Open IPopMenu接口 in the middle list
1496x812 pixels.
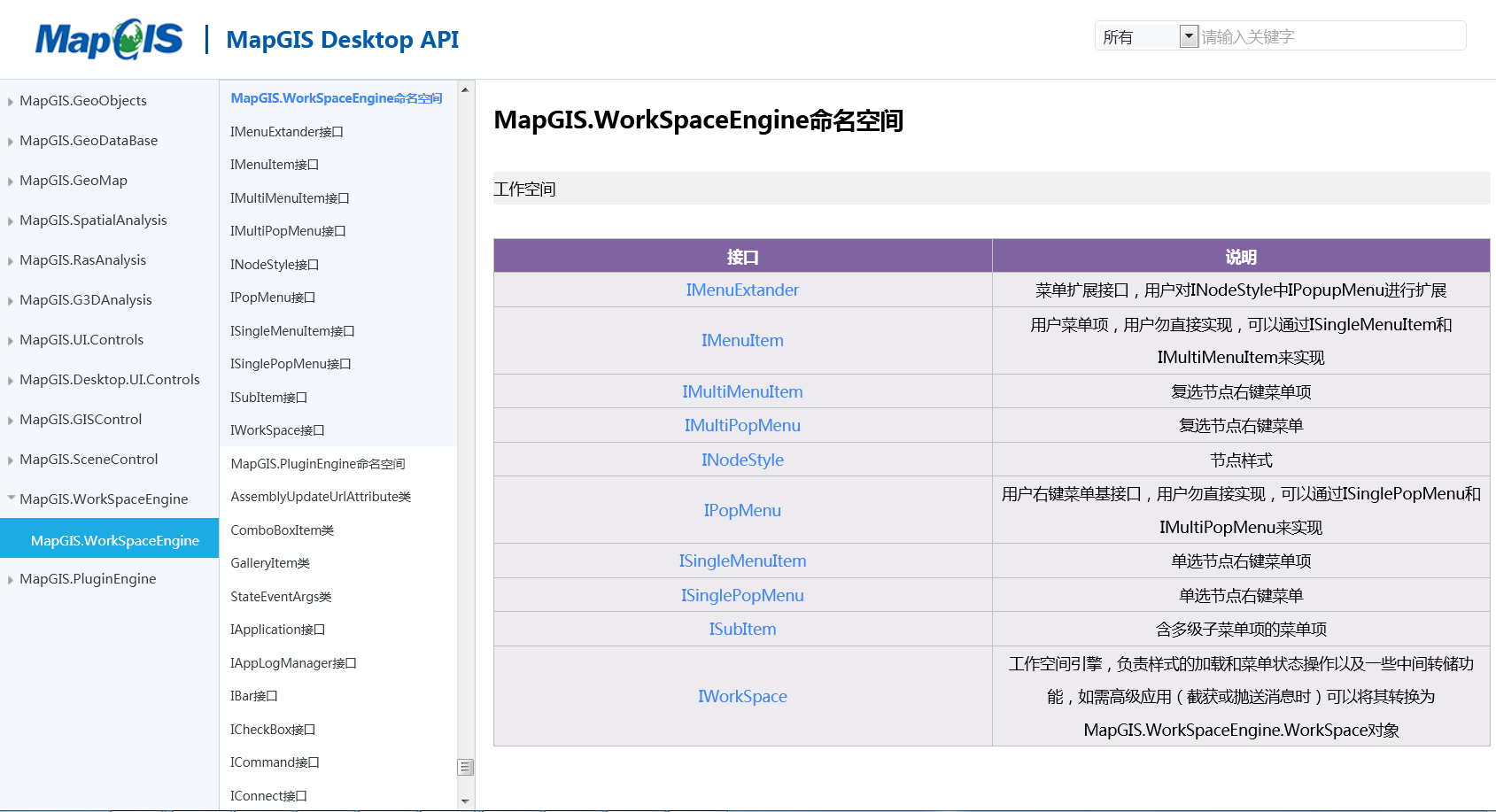273,298
